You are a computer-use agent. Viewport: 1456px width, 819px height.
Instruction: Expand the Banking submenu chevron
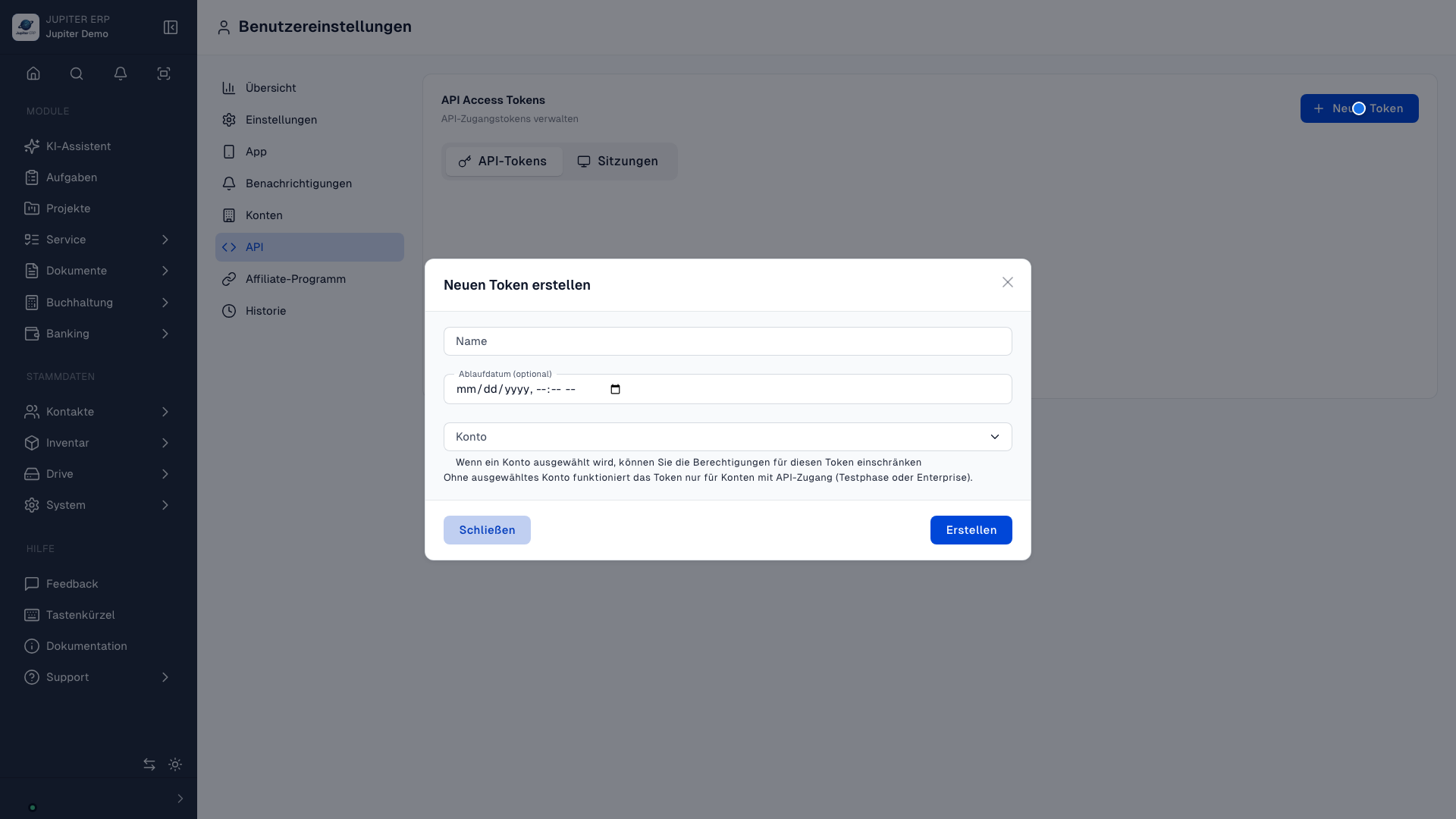[165, 334]
